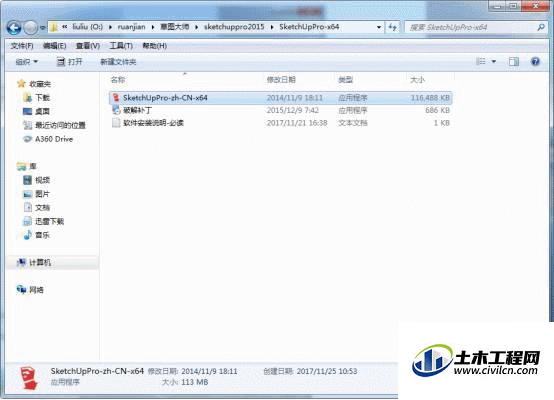
Task: Select the 破解补丁 file
Action: 138,110
